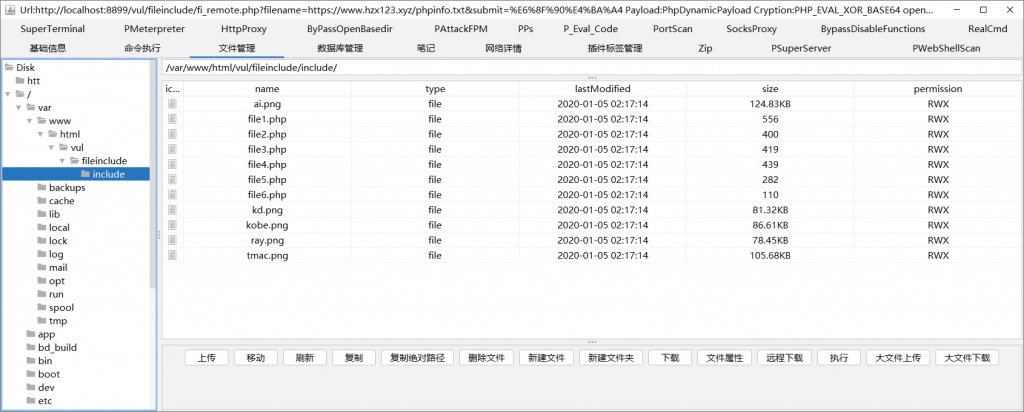Open the 数据库管理 tab
This screenshot has height=412, width=1024.
click(x=340, y=48)
